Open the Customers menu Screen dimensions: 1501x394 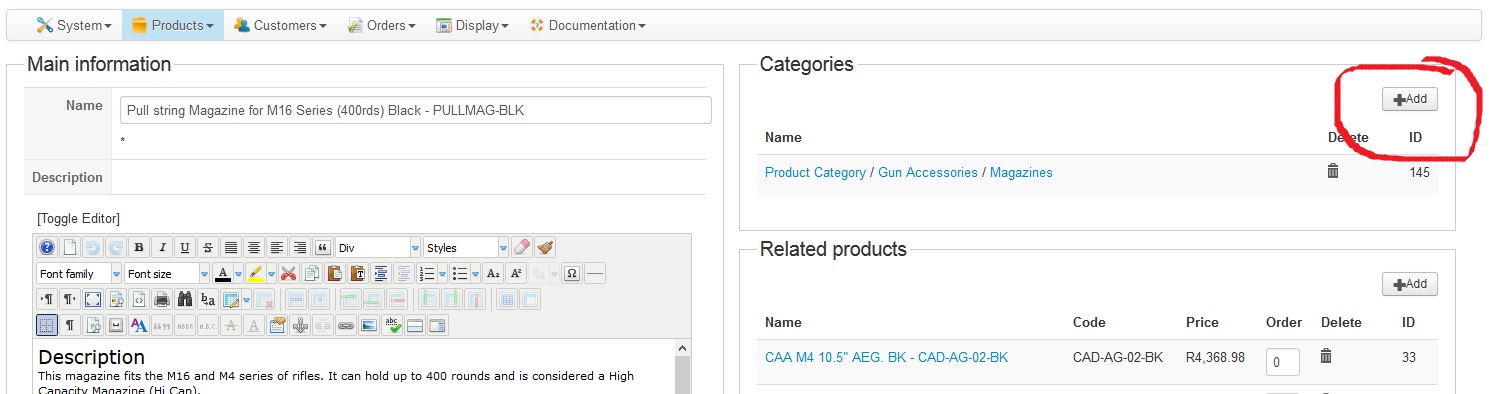pyautogui.click(x=280, y=25)
